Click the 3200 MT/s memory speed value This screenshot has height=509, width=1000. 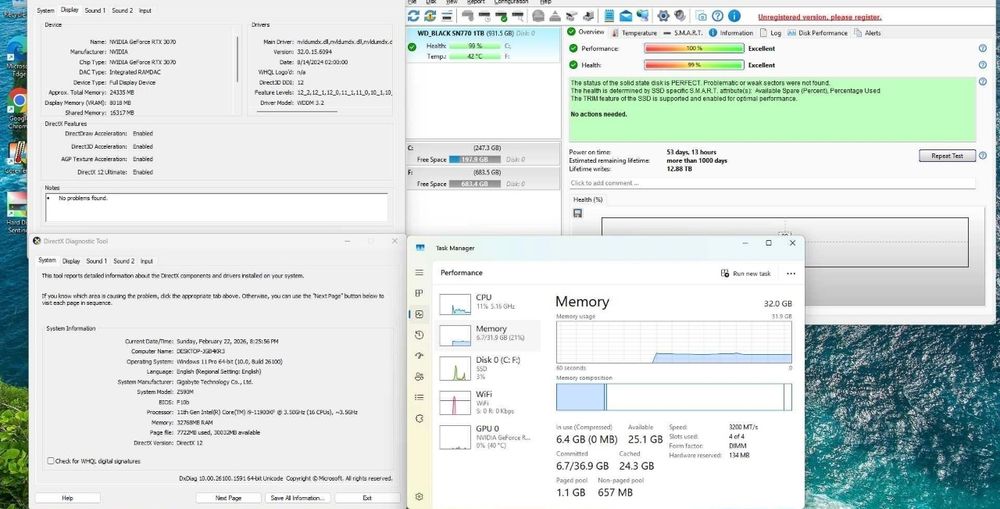(743, 427)
